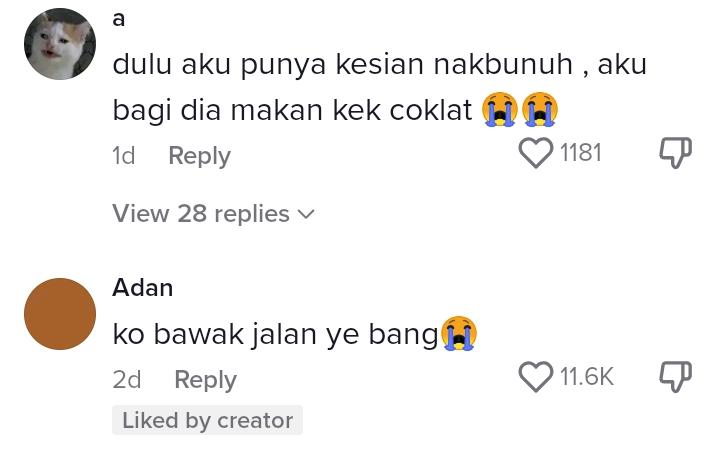
Task: Click the 1d timestamp
Action: 124,156
